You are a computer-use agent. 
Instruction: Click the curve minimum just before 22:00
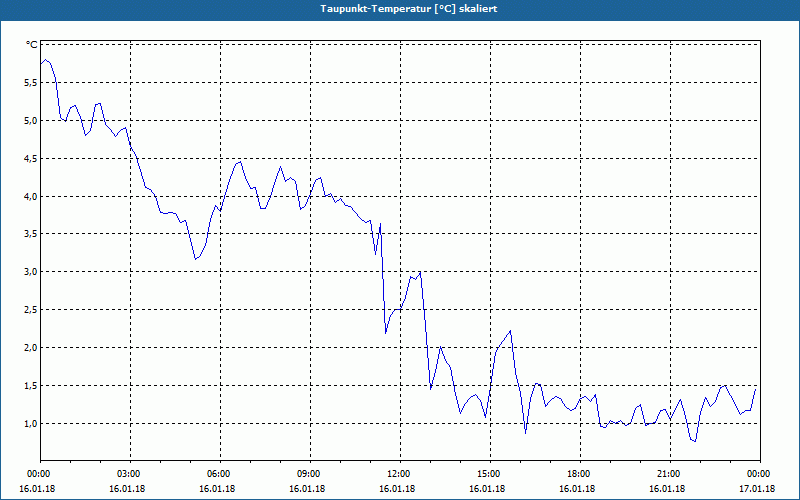(x=695, y=441)
